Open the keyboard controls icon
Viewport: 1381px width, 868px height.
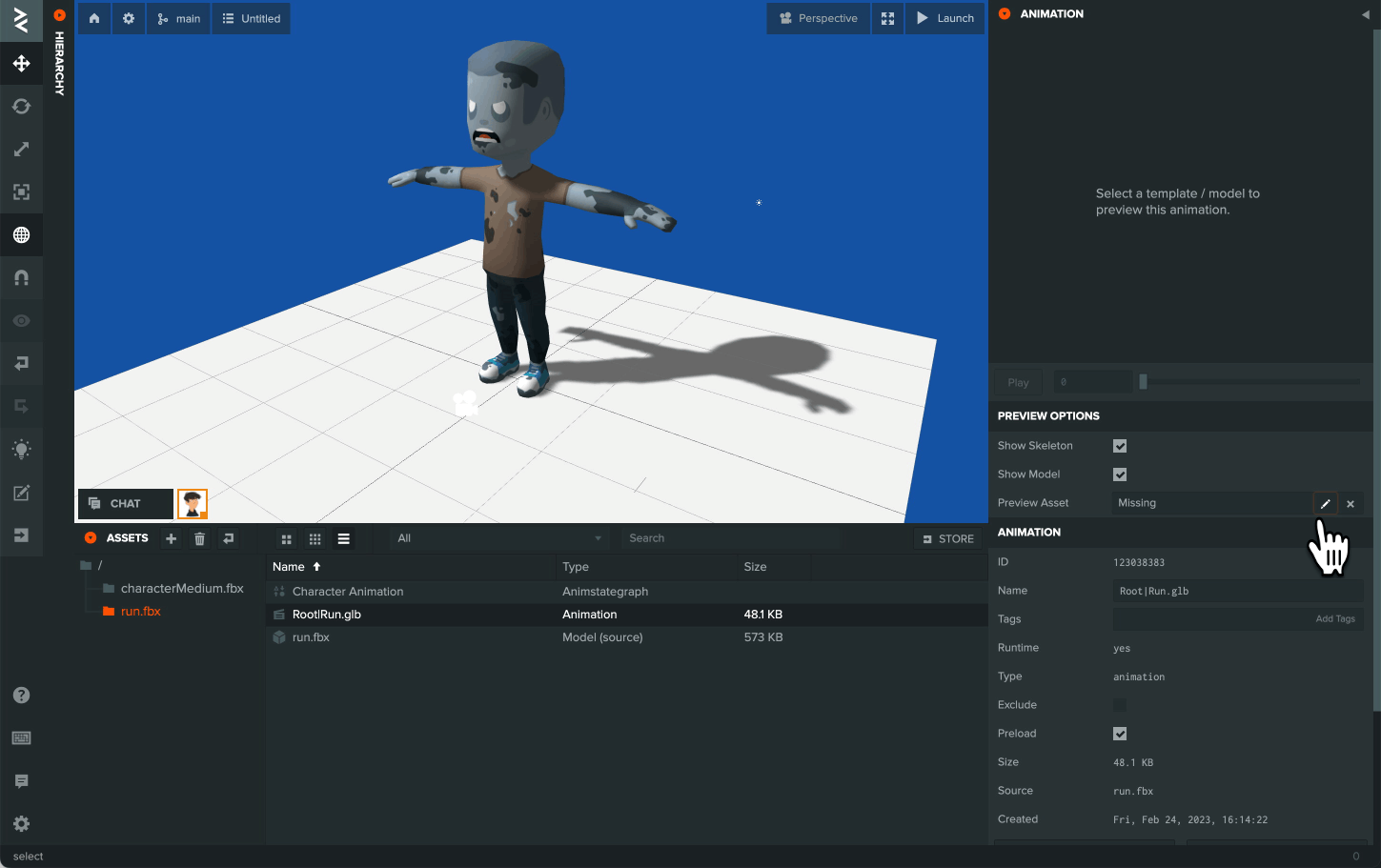21,738
